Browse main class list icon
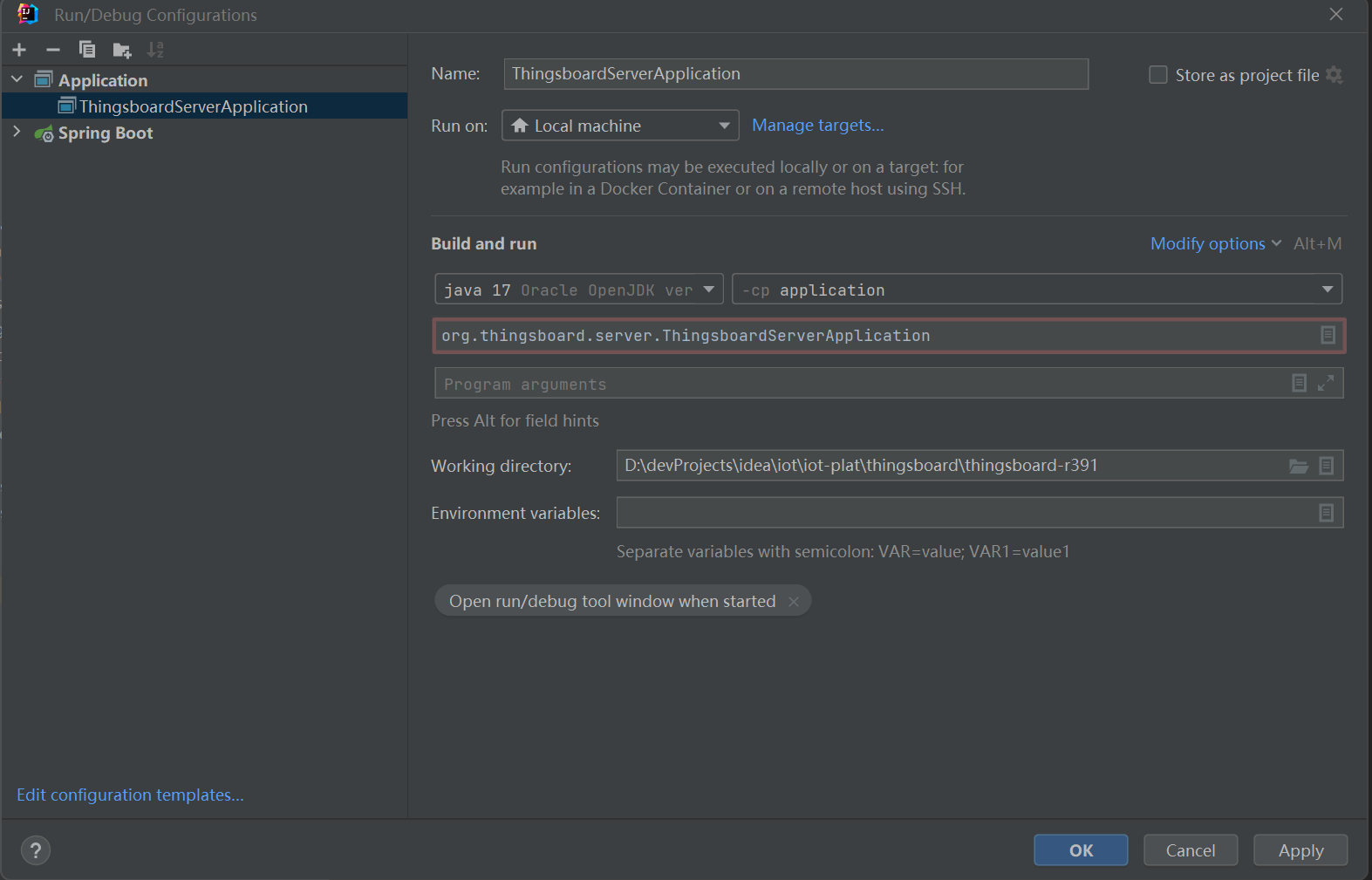Viewport: 1372px width, 880px height. [1328, 335]
